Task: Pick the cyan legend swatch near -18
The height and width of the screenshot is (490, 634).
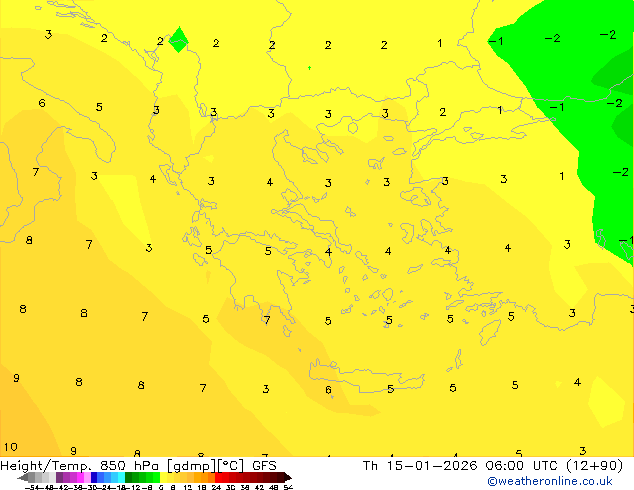Action: click(x=121, y=477)
